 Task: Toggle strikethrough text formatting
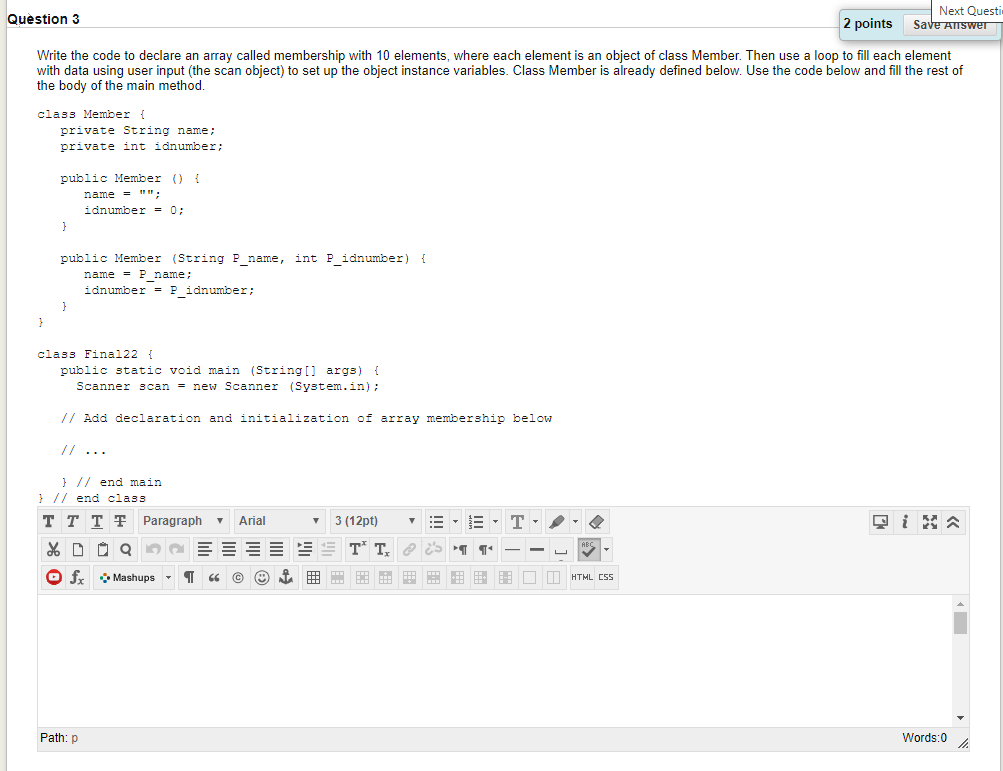click(120, 521)
